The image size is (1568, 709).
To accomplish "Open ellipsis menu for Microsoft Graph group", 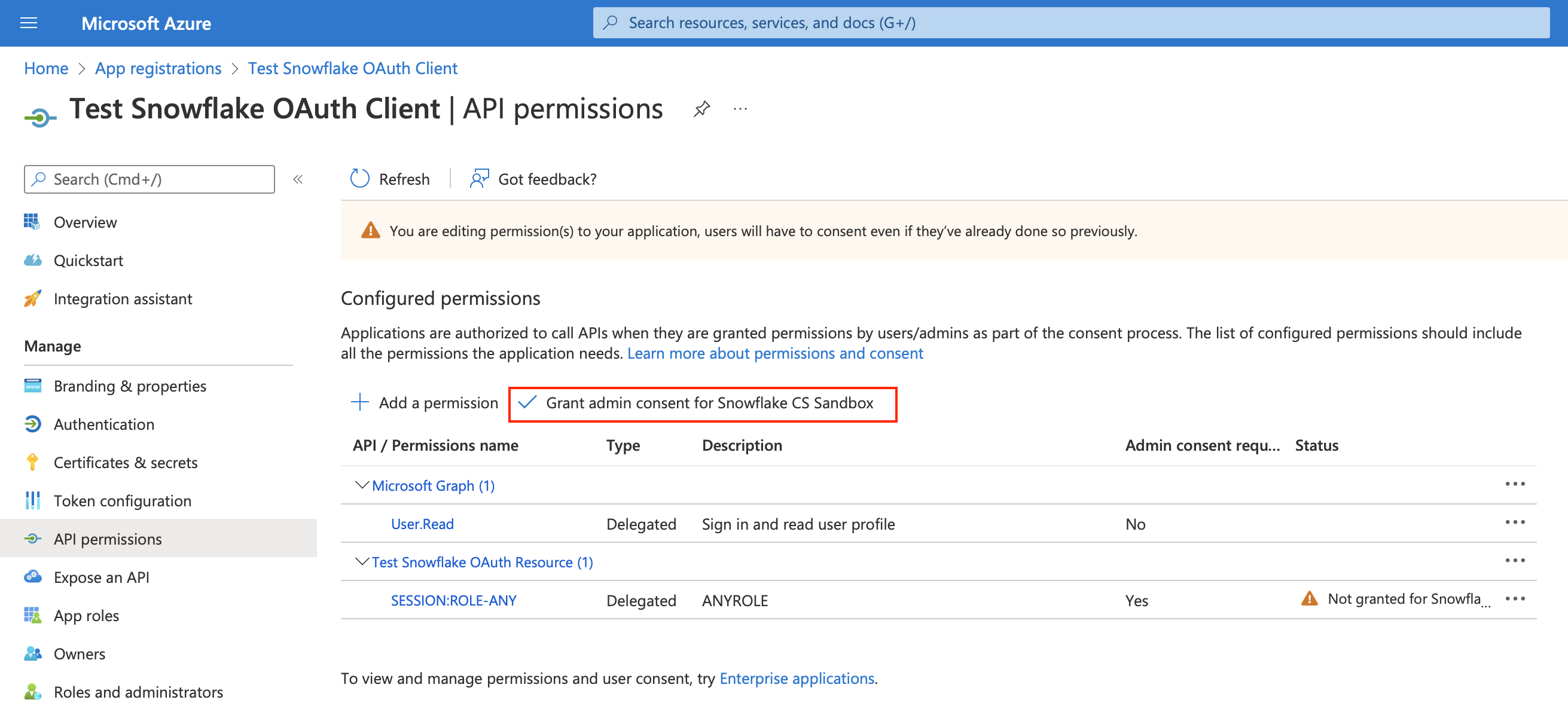I will [x=1514, y=484].
